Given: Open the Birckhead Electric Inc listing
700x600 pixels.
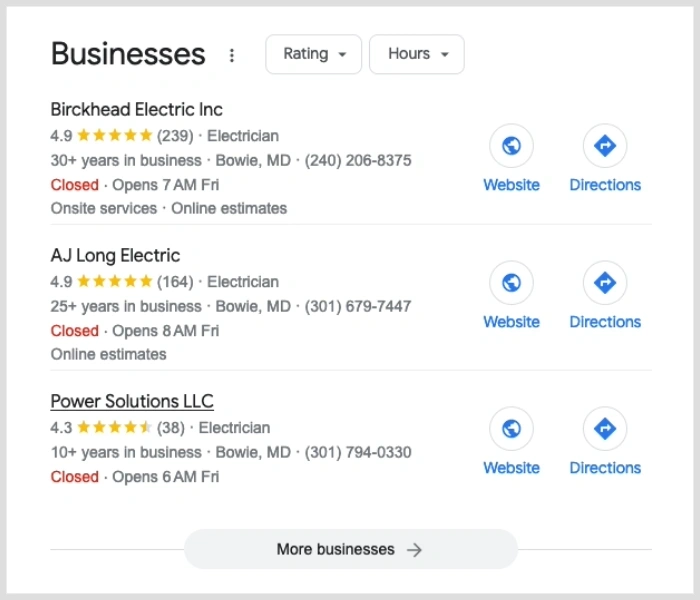Looking at the screenshot, I should point(137,109).
